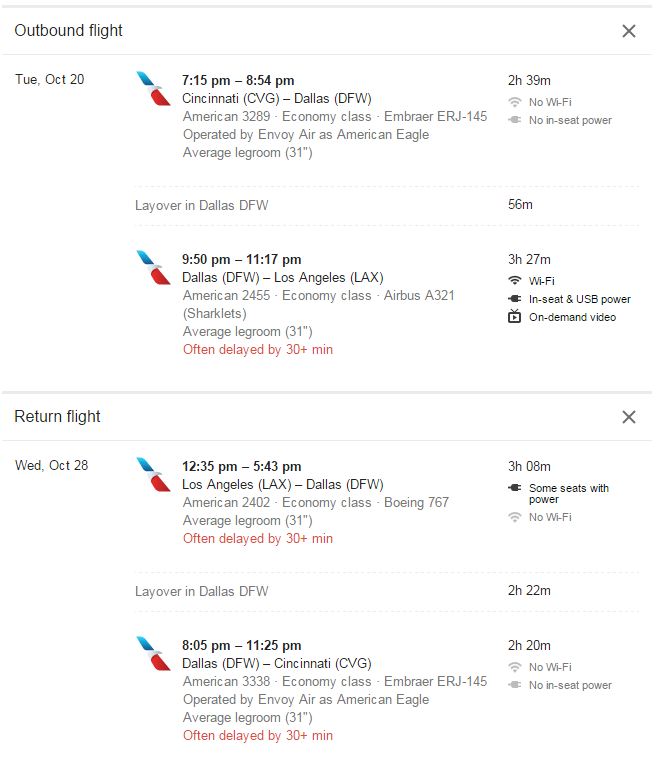Select the Return flight heading
Viewport: 660px width, 760px height.
tap(58, 417)
